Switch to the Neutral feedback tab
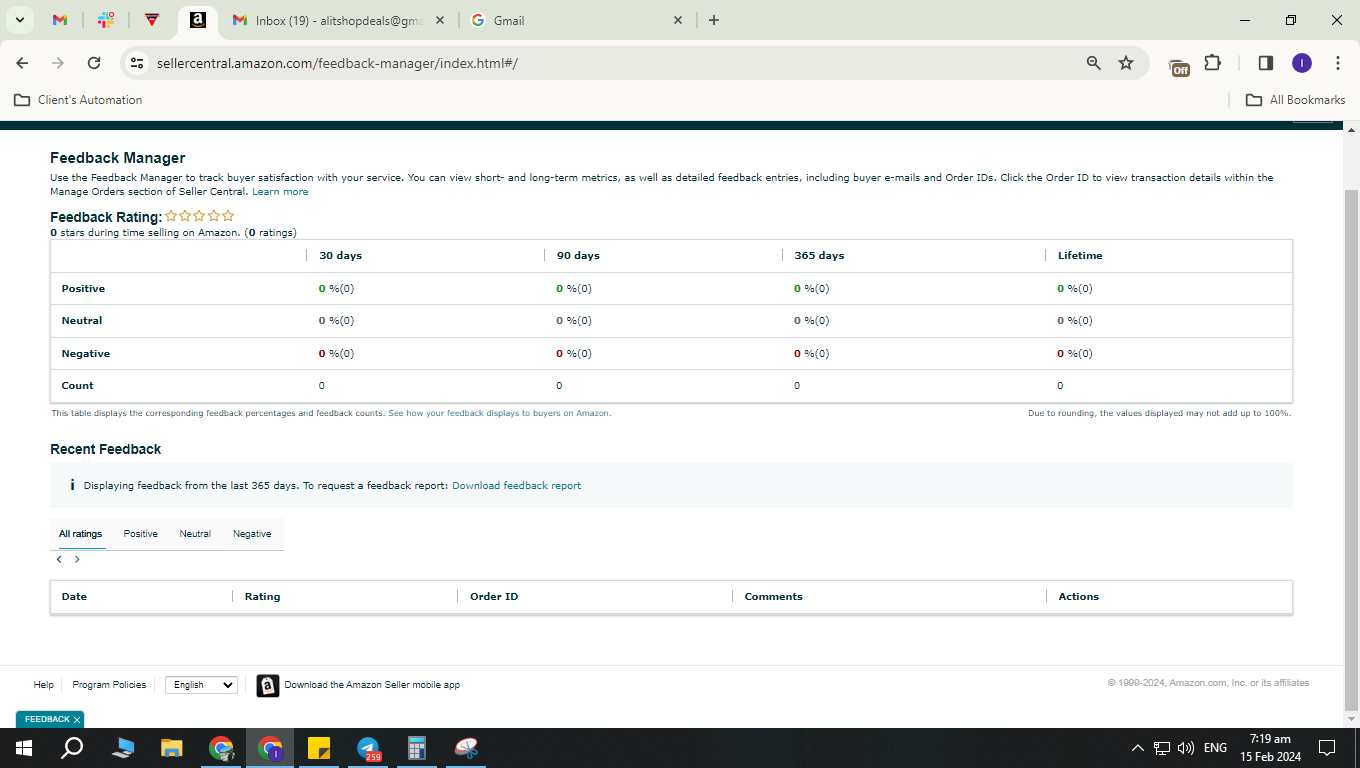The width and height of the screenshot is (1360, 768). (195, 534)
